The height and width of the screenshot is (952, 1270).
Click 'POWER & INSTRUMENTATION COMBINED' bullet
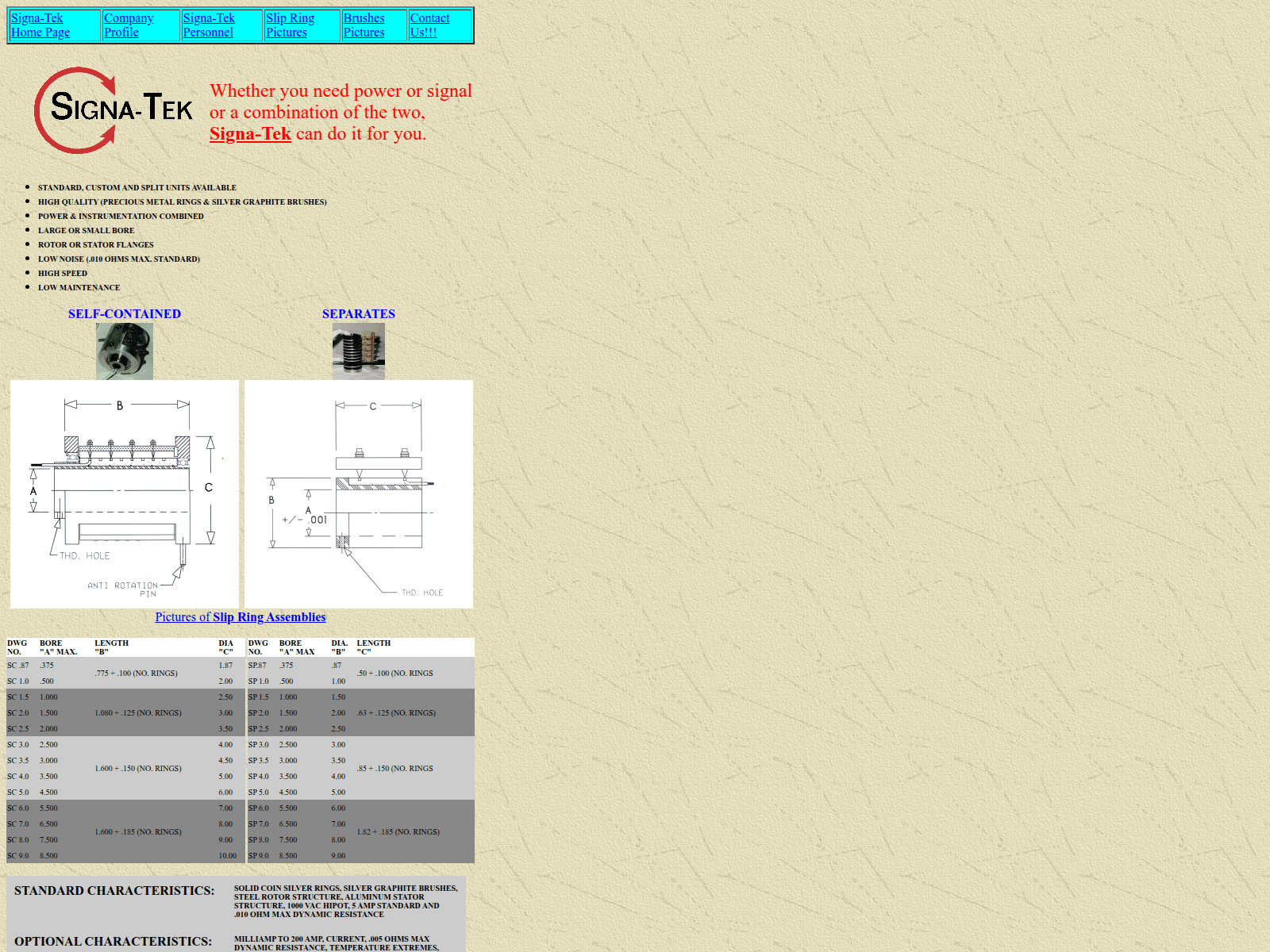click(x=121, y=217)
